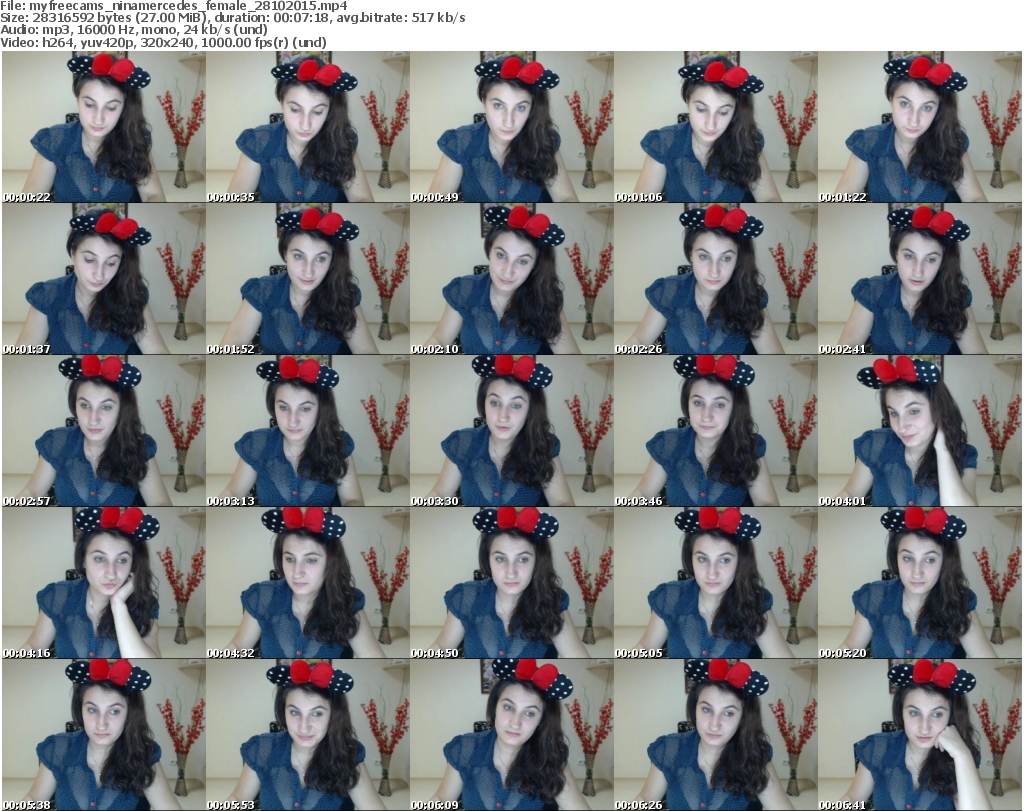Click the Audio mp3 info line

click(x=134, y=30)
